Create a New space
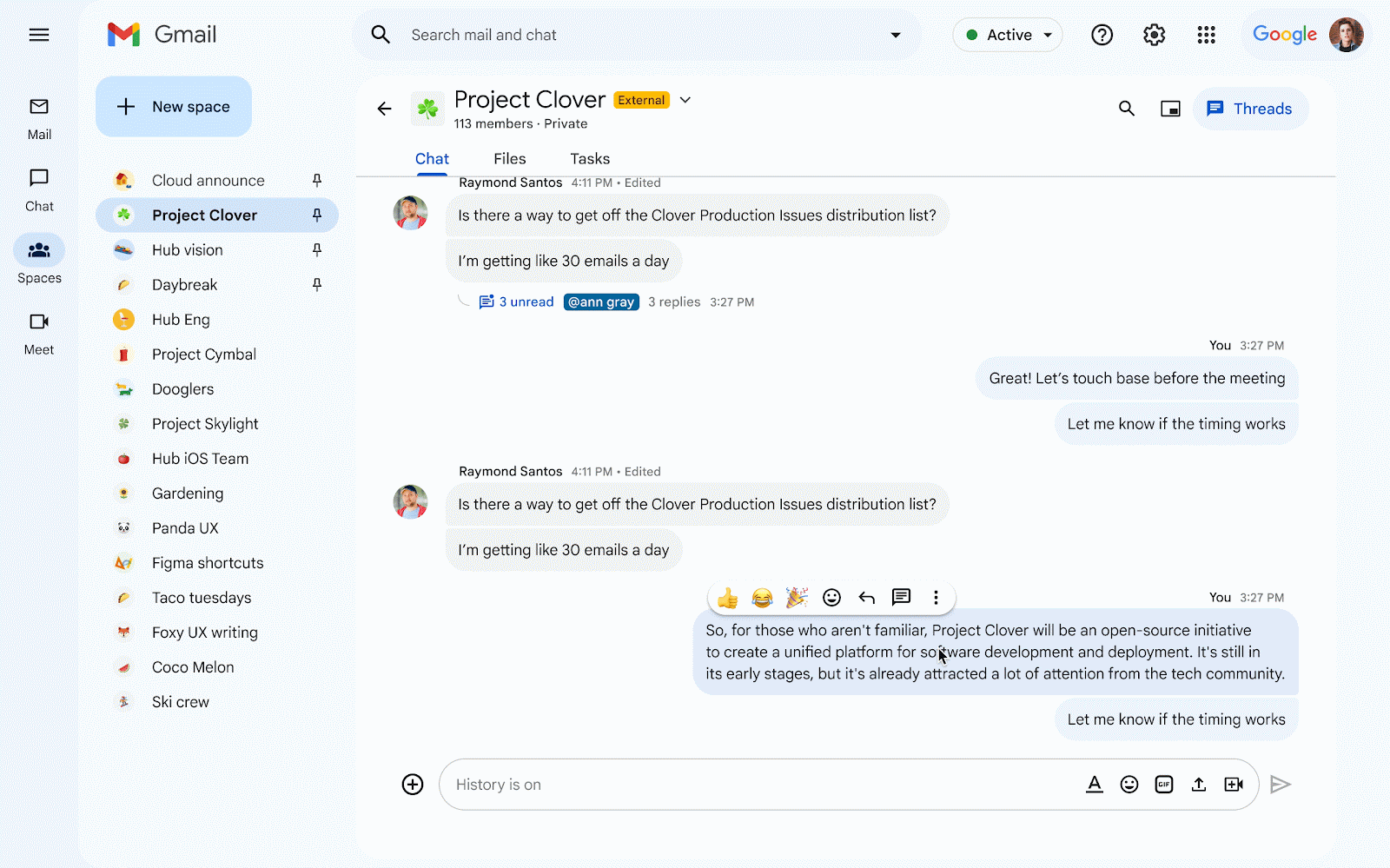The image size is (1390, 868). coord(174,107)
